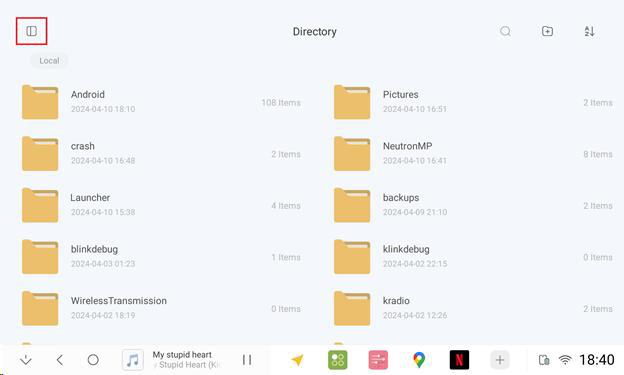Add an app with the plus button
Screen dimensions: 624x375
500,360
